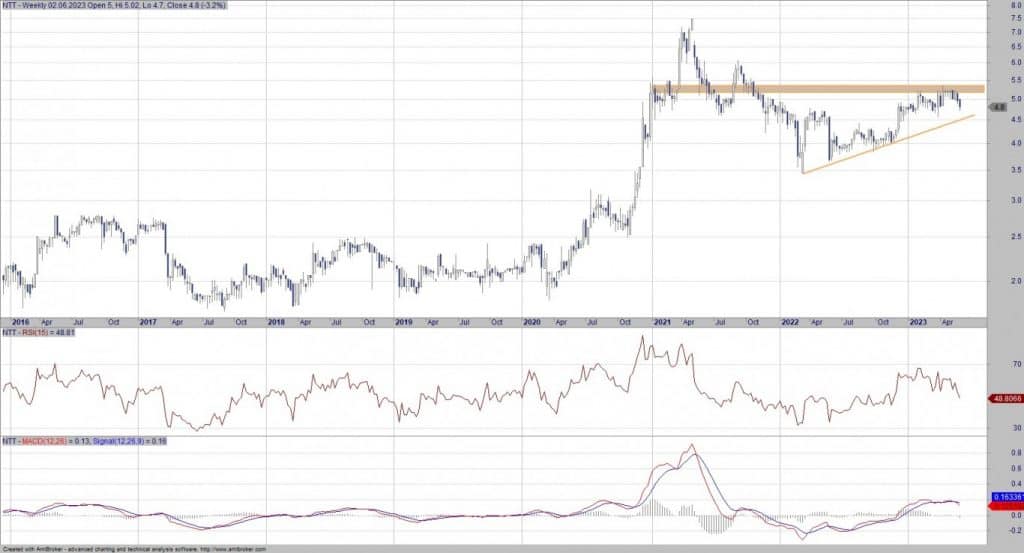Click the RSI line peak above 70
This screenshot has height=553, width=1024.
tap(641, 337)
